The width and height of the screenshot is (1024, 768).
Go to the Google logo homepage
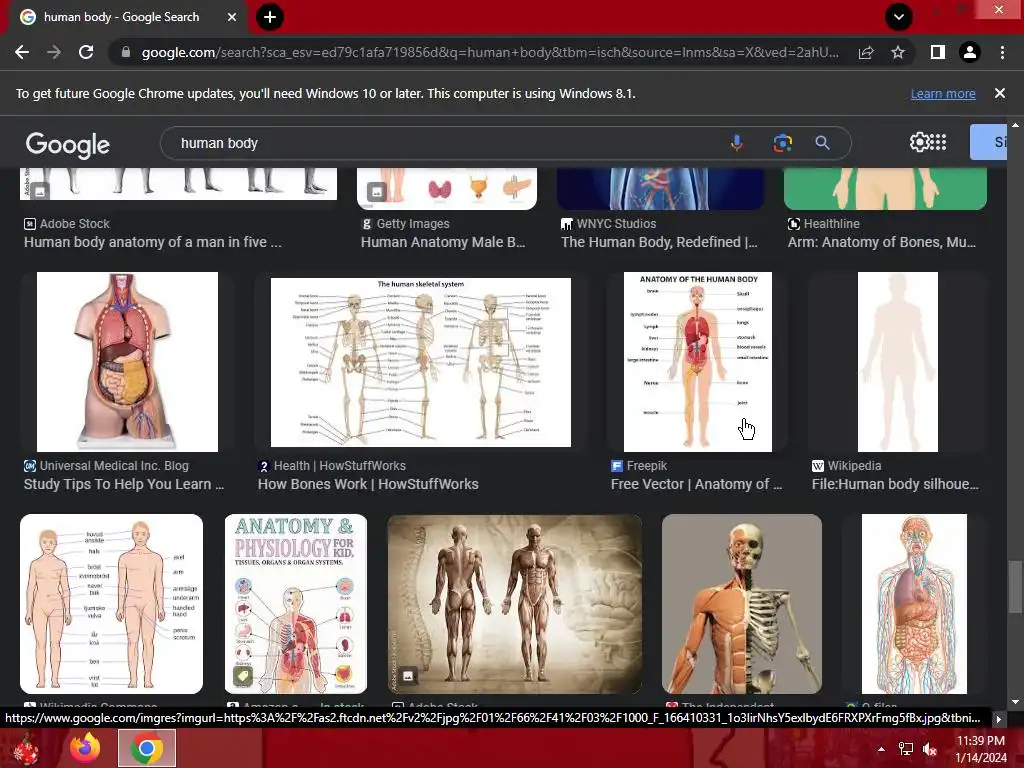click(67, 144)
